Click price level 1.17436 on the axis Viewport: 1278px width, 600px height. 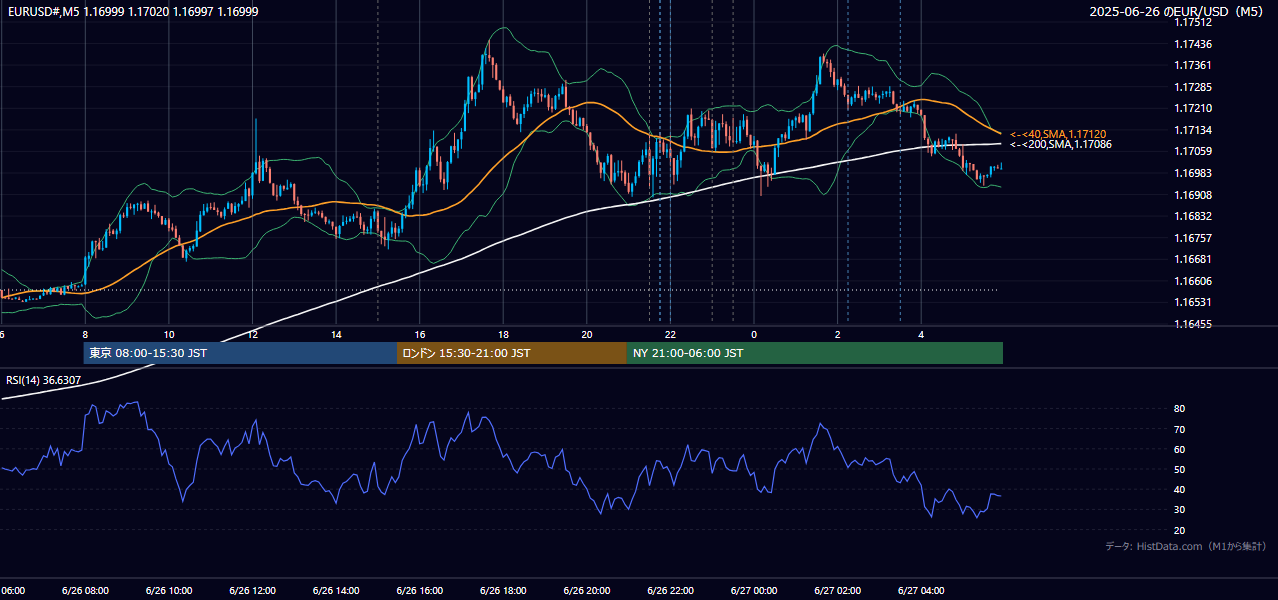[x=1192, y=44]
